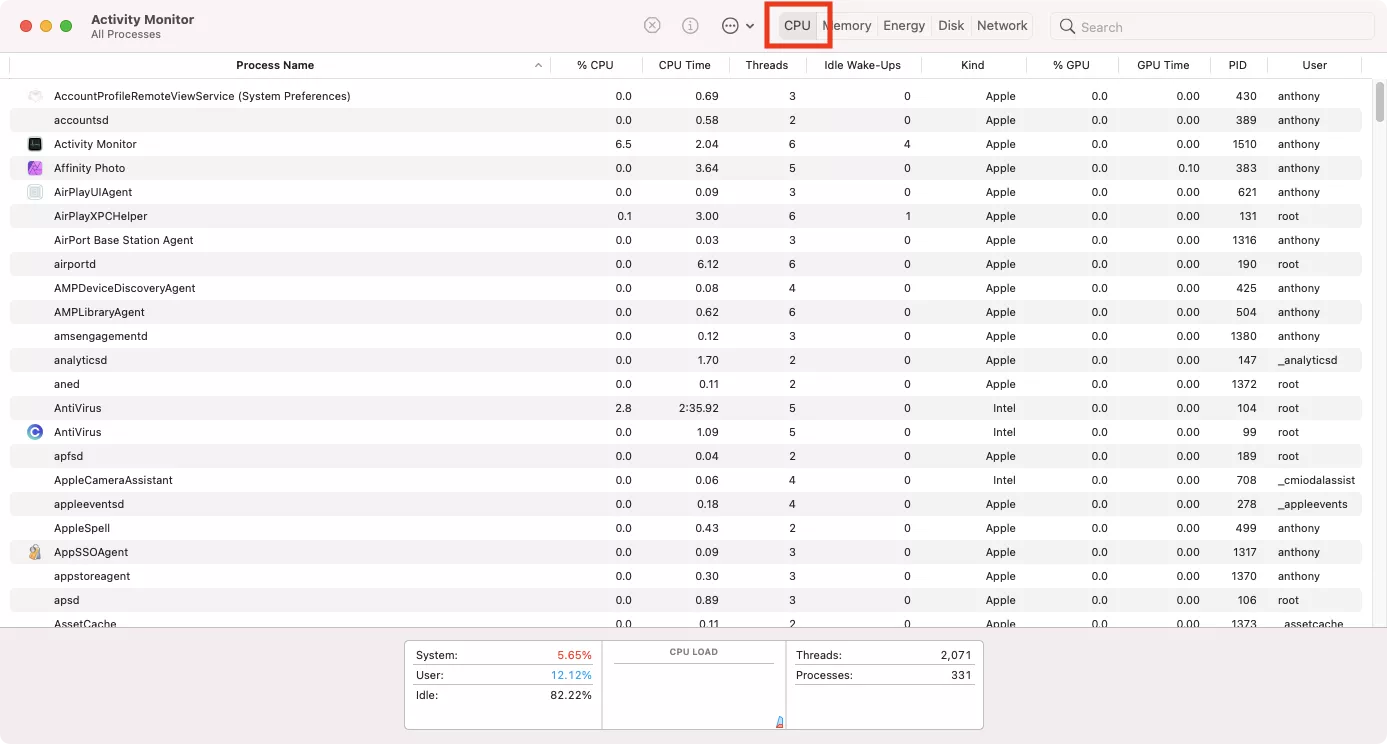Viewport: 1387px width, 744px height.
Task: Click the AppSSOAgent lock icon
Action: pos(33,551)
